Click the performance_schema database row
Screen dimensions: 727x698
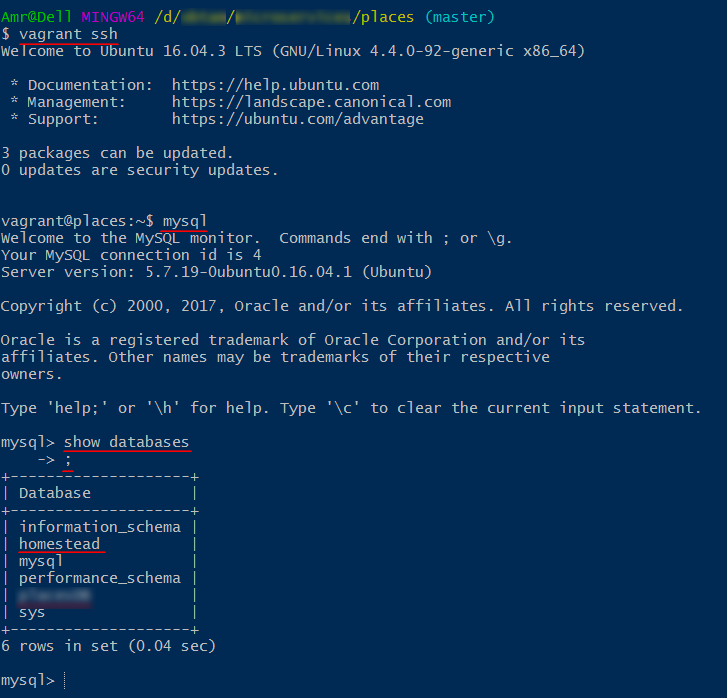(100, 578)
